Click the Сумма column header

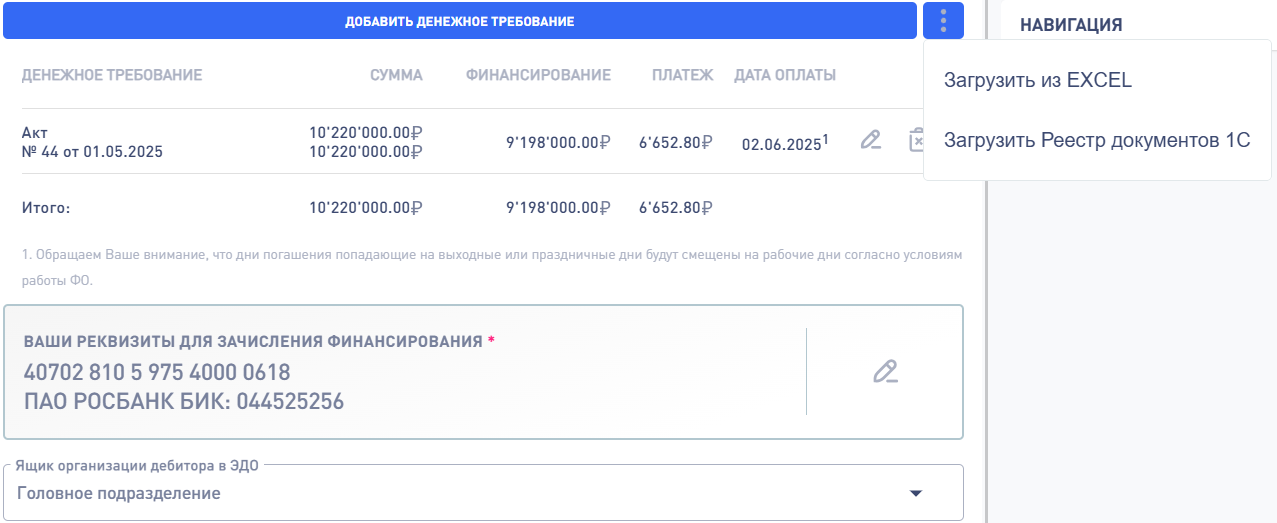pos(396,75)
